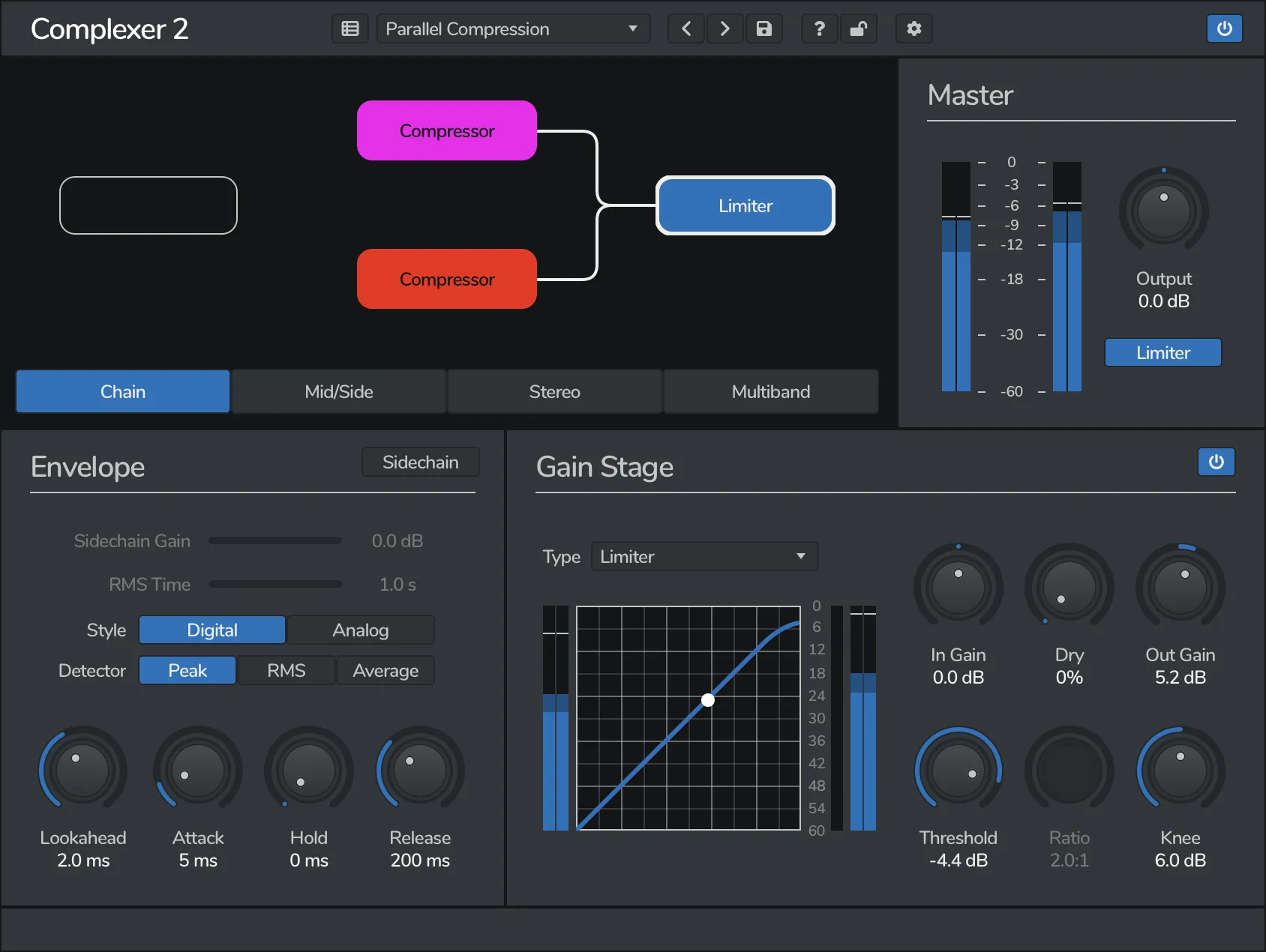The height and width of the screenshot is (952, 1266).
Task: Click the Out Gain 5.2 dB value
Action: tap(1180, 677)
